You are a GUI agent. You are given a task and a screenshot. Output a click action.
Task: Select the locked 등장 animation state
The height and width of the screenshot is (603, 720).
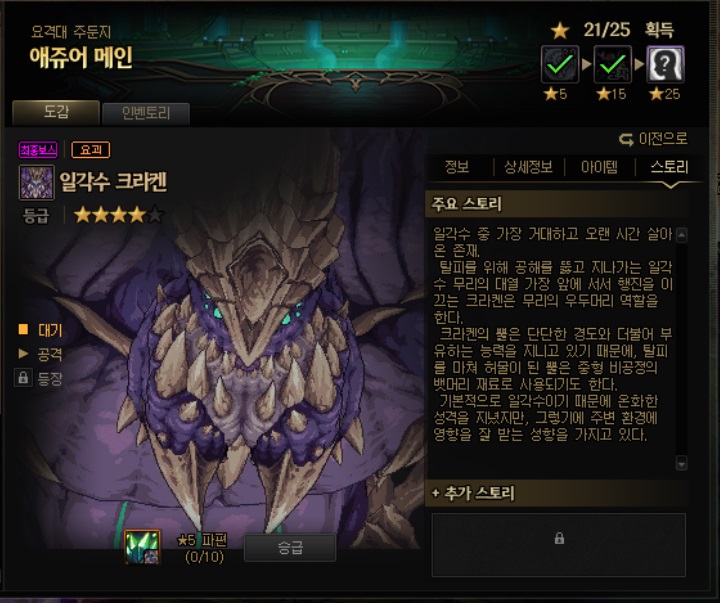(50, 378)
